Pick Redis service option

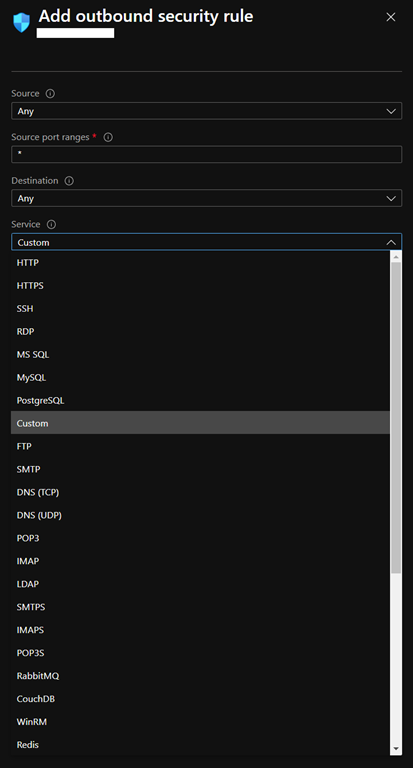200,744
